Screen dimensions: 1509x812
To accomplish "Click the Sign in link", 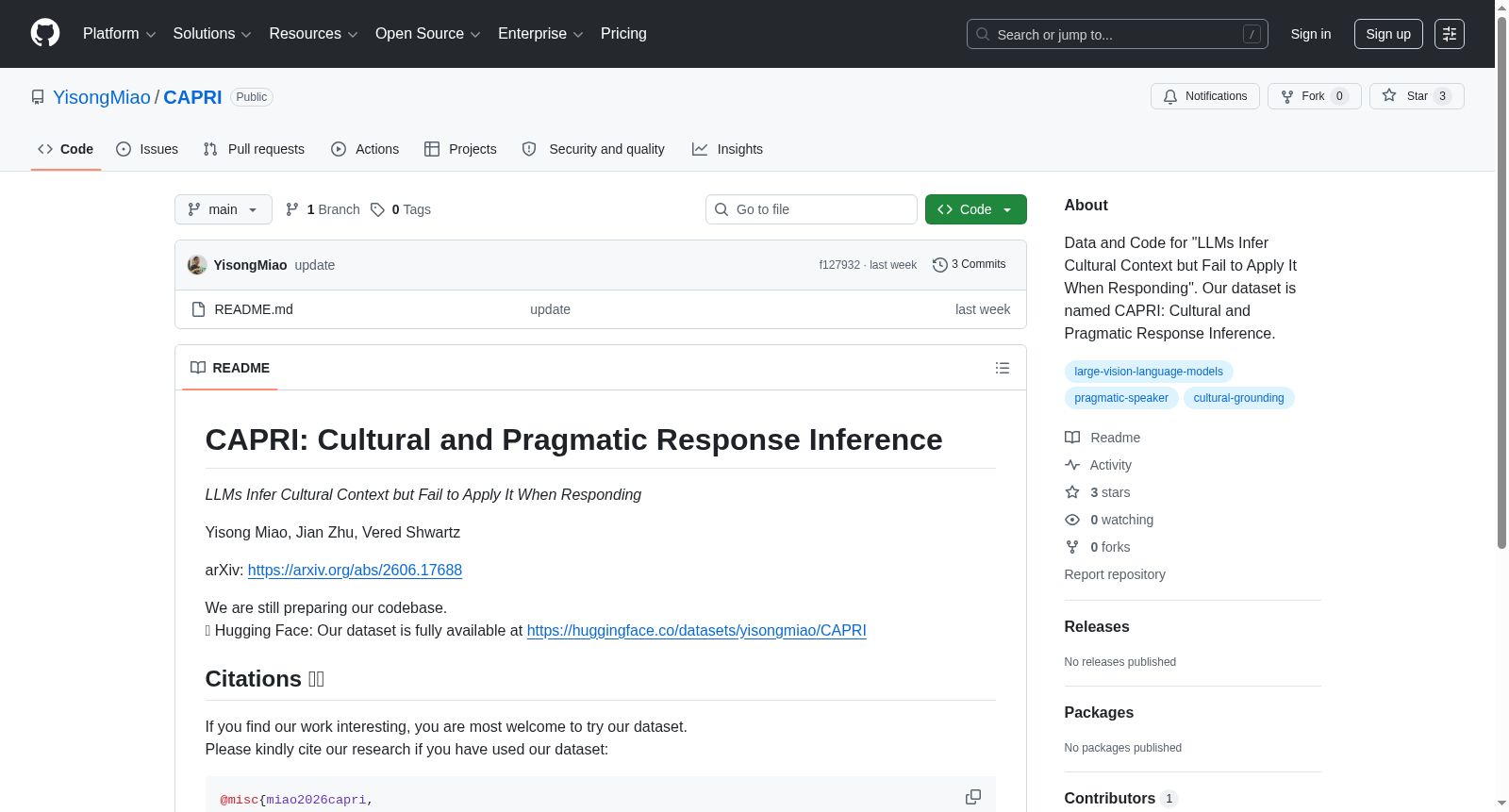I will coord(1311,34).
